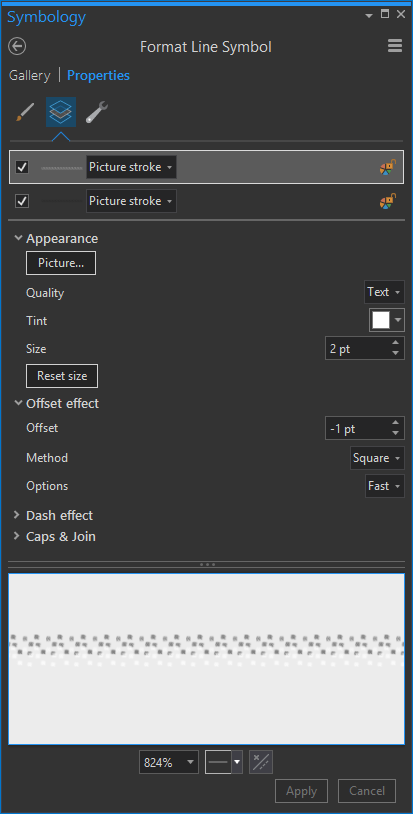Screen dimensions: 413x814
Task: Click color lock icon on first stroke layer
Action: (388, 167)
